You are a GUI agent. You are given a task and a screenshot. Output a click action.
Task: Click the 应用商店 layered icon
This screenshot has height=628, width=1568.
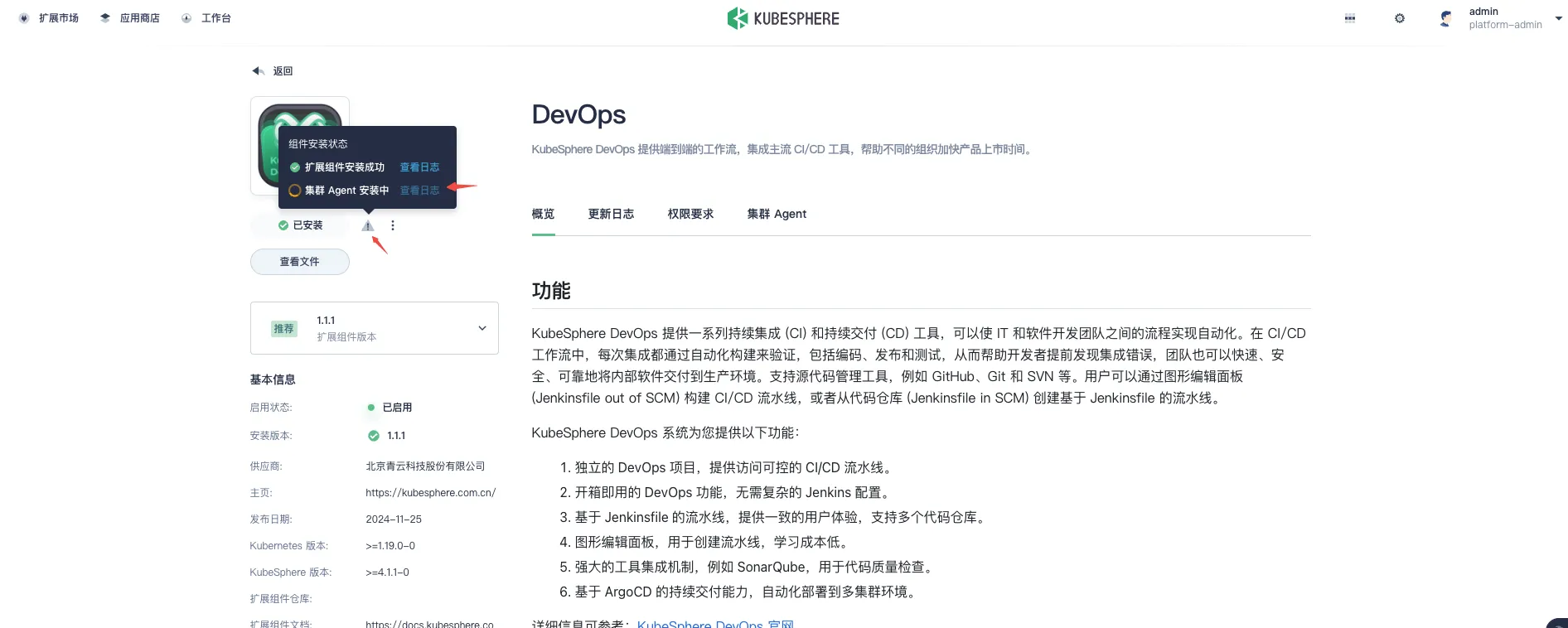(105, 18)
